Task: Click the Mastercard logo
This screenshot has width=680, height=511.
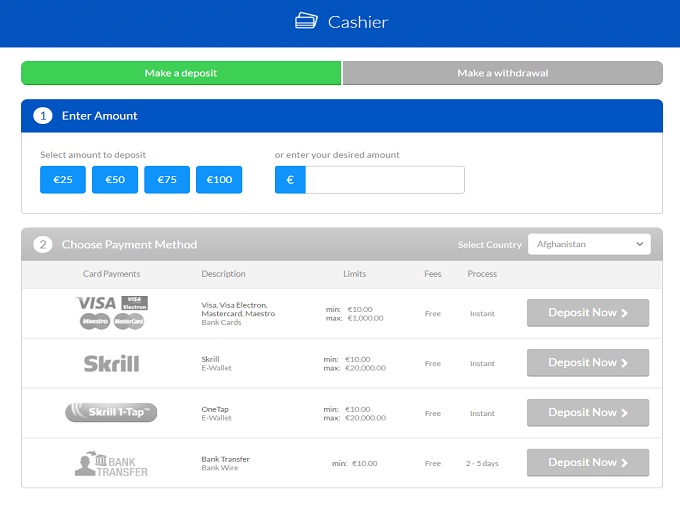Action: point(129,321)
